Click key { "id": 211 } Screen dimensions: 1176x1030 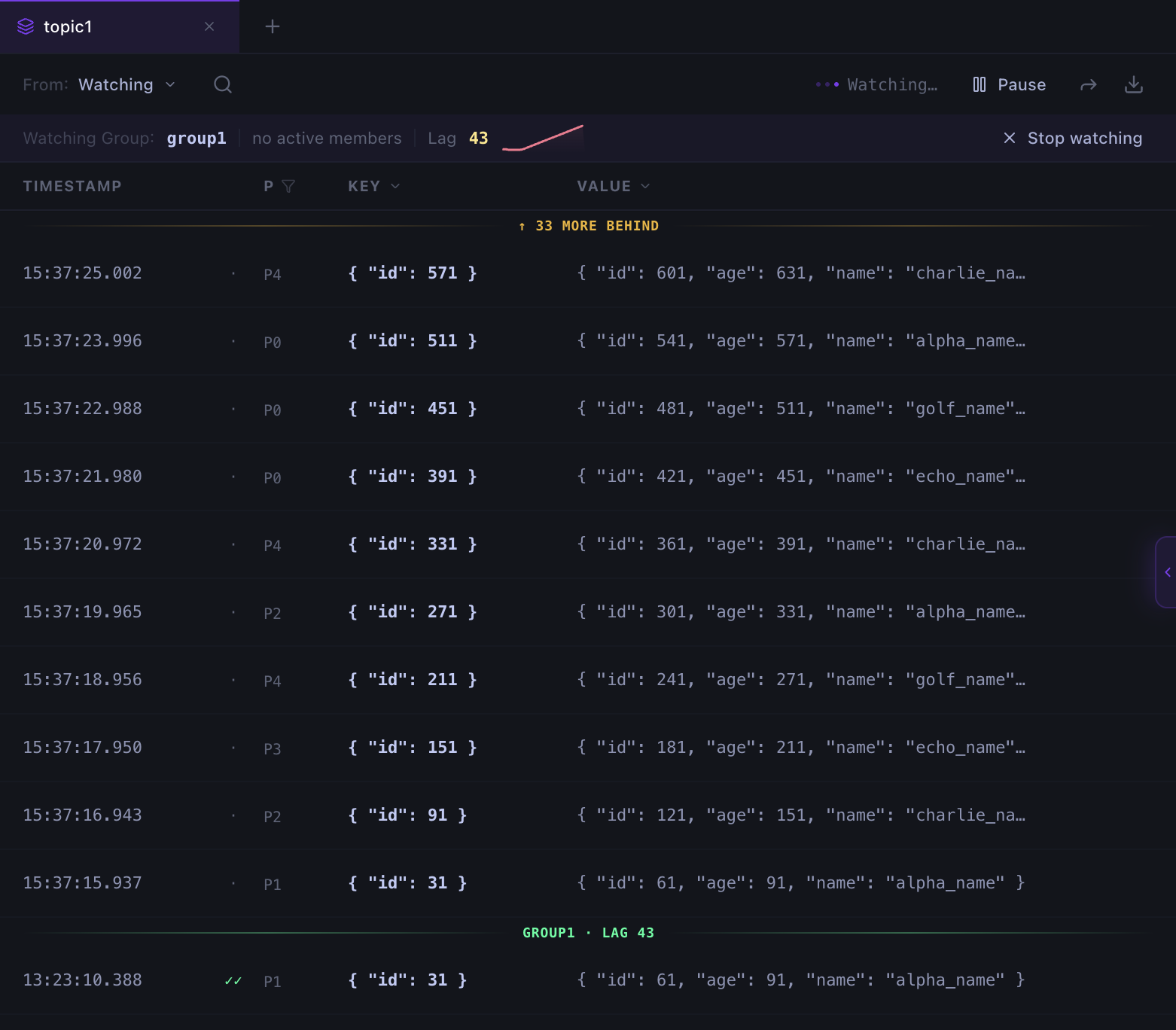coord(413,680)
